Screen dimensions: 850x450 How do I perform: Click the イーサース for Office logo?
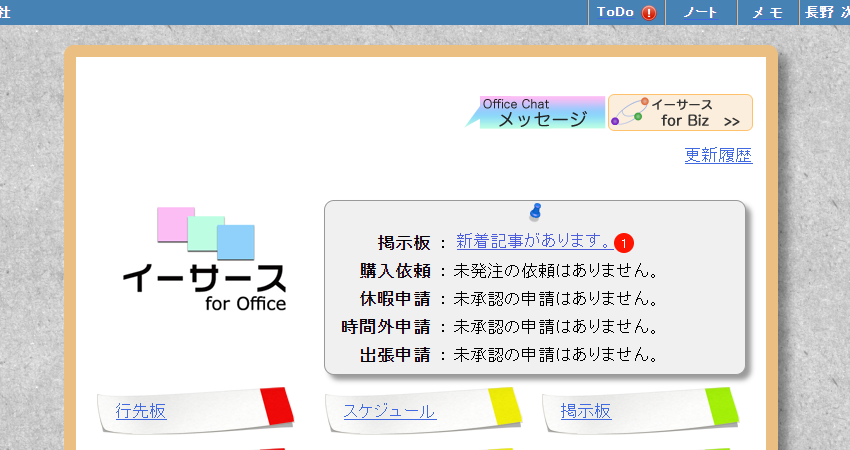(x=205, y=259)
